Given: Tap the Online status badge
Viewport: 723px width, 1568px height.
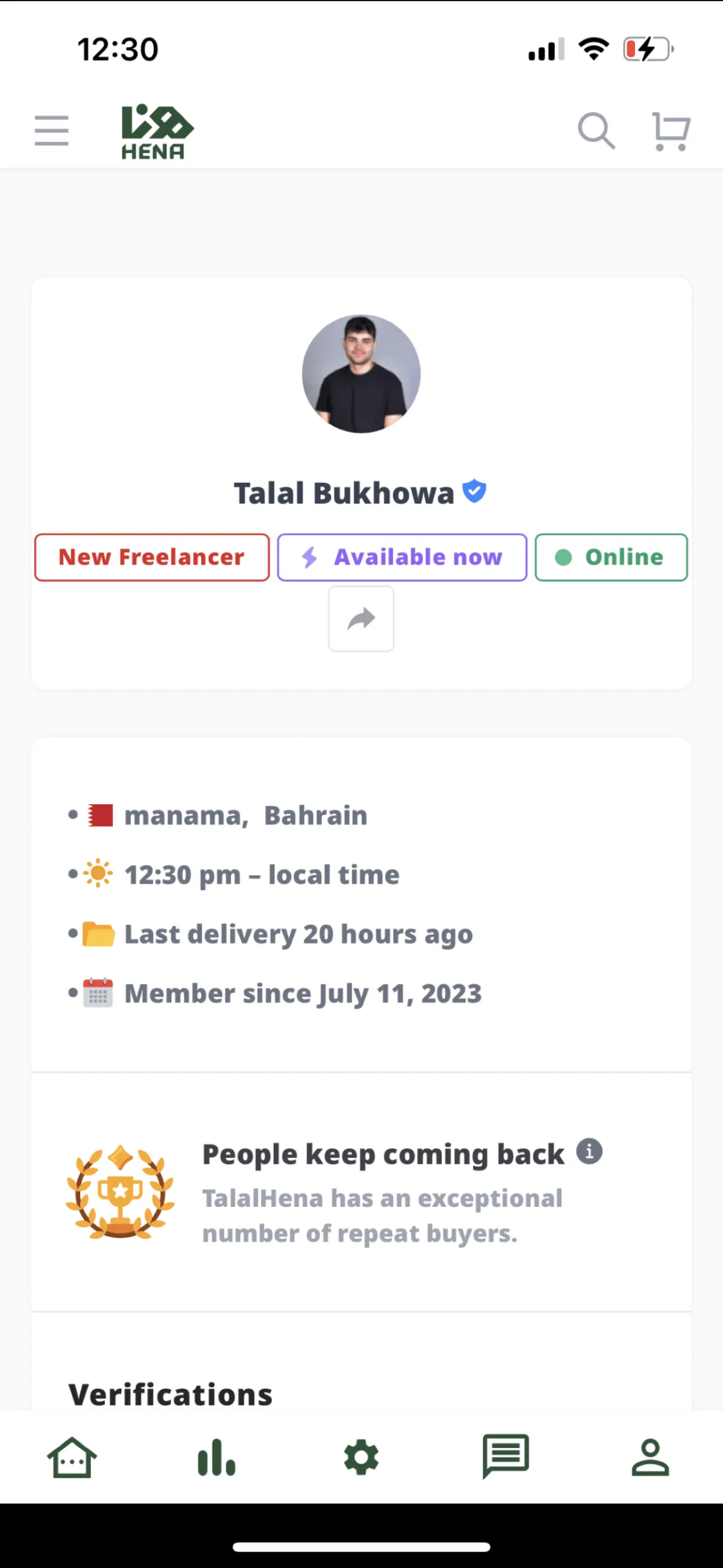Looking at the screenshot, I should 611,558.
